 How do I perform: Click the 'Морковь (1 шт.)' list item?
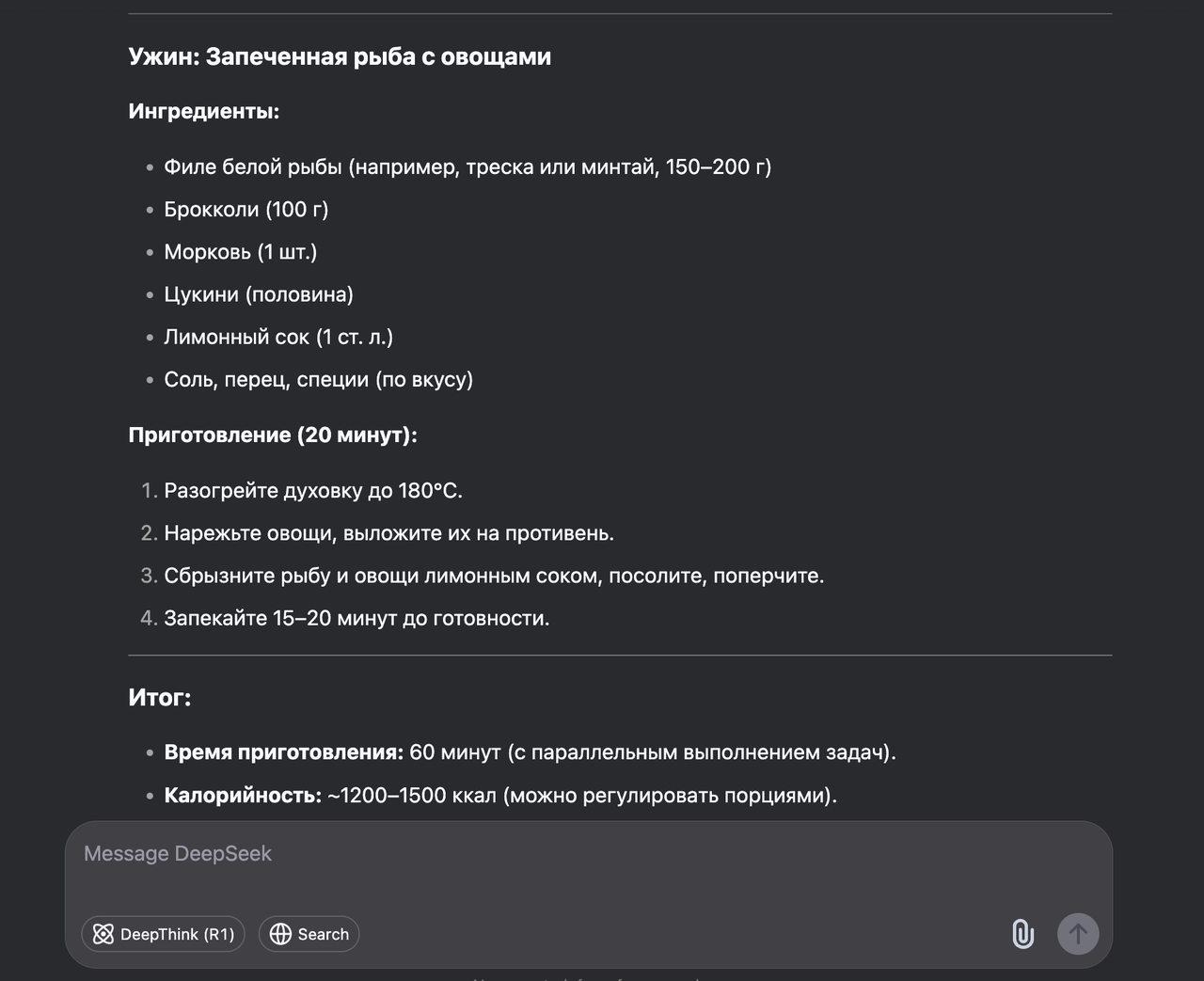coord(241,252)
